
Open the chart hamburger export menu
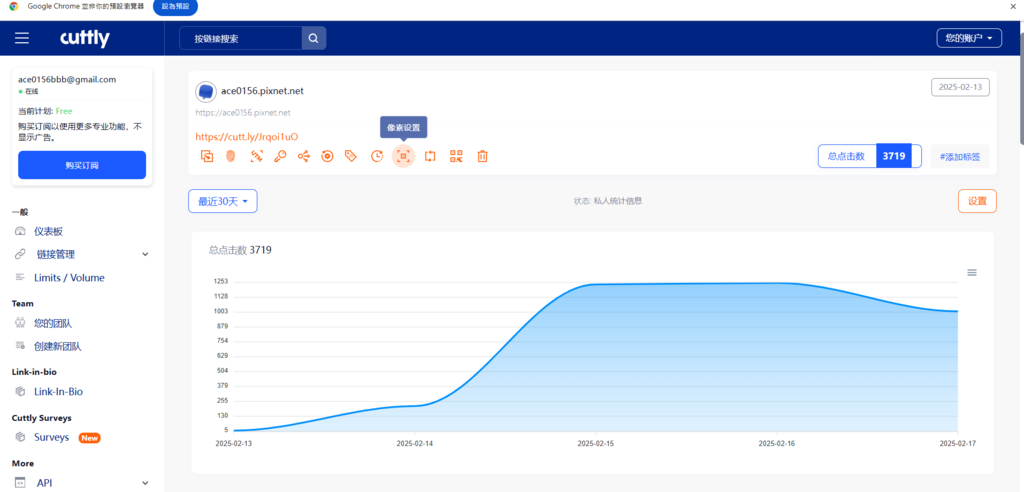pos(972,272)
